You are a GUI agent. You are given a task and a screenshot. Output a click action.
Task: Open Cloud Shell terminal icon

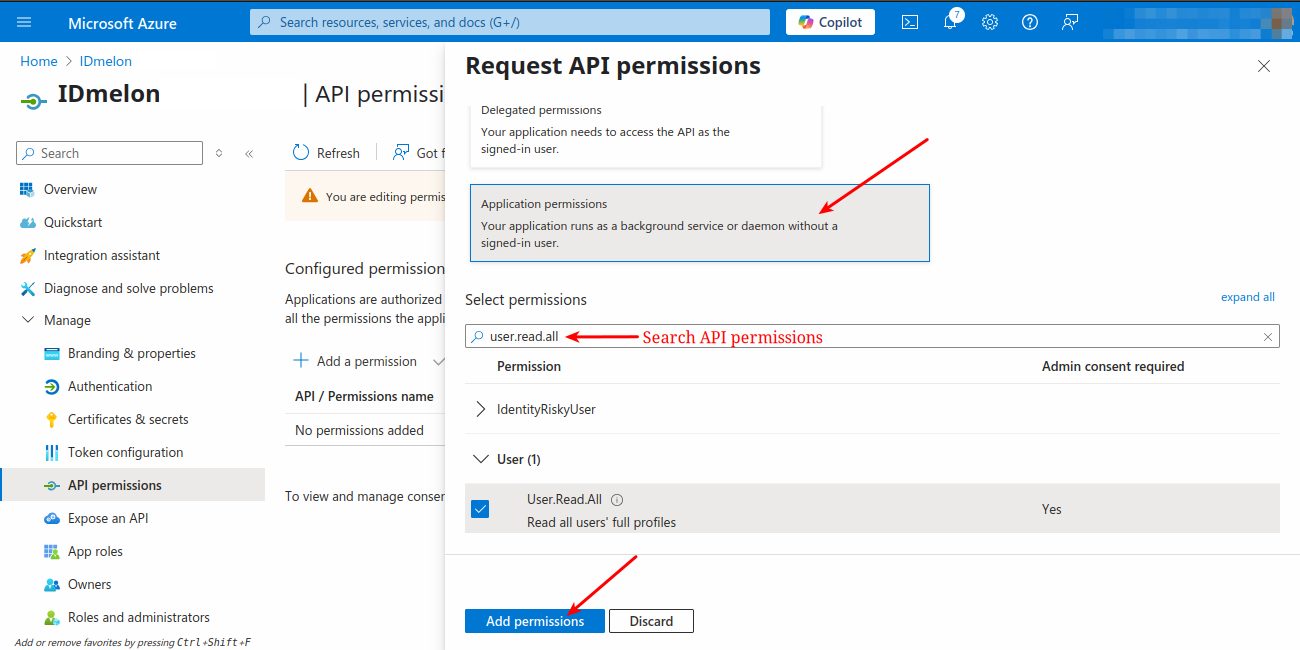point(910,22)
